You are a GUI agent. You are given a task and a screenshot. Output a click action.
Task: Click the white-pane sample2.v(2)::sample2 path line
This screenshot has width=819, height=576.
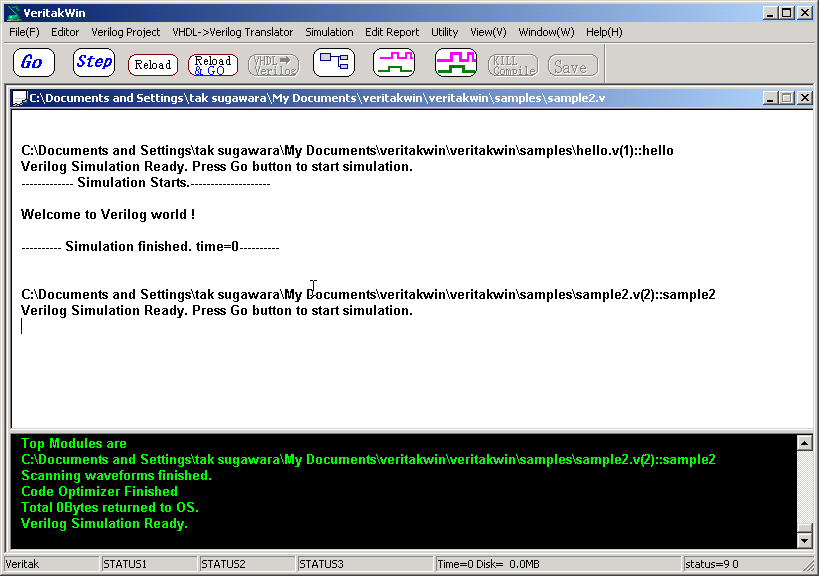(x=368, y=295)
